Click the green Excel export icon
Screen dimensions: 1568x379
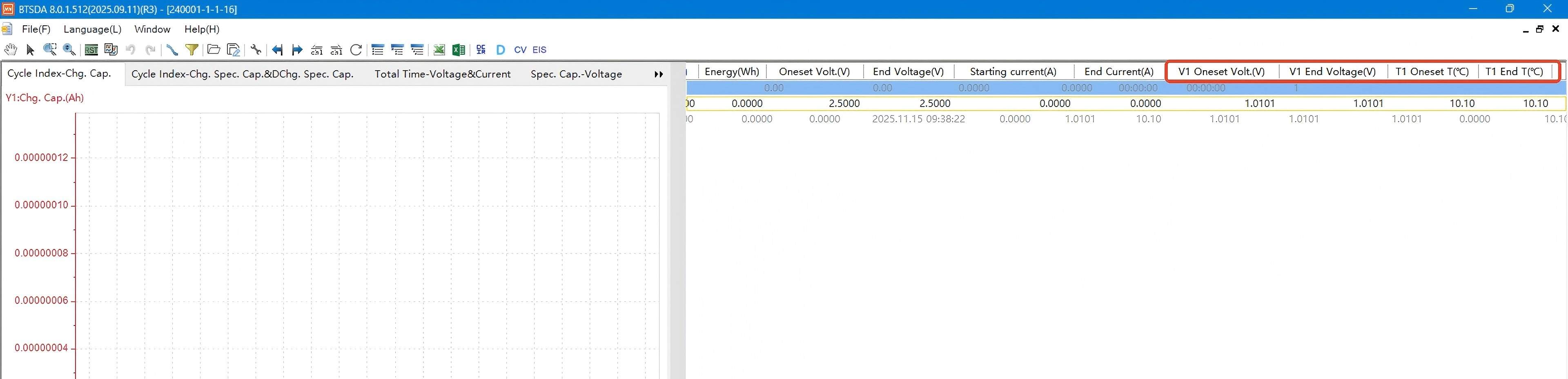click(x=458, y=50)
